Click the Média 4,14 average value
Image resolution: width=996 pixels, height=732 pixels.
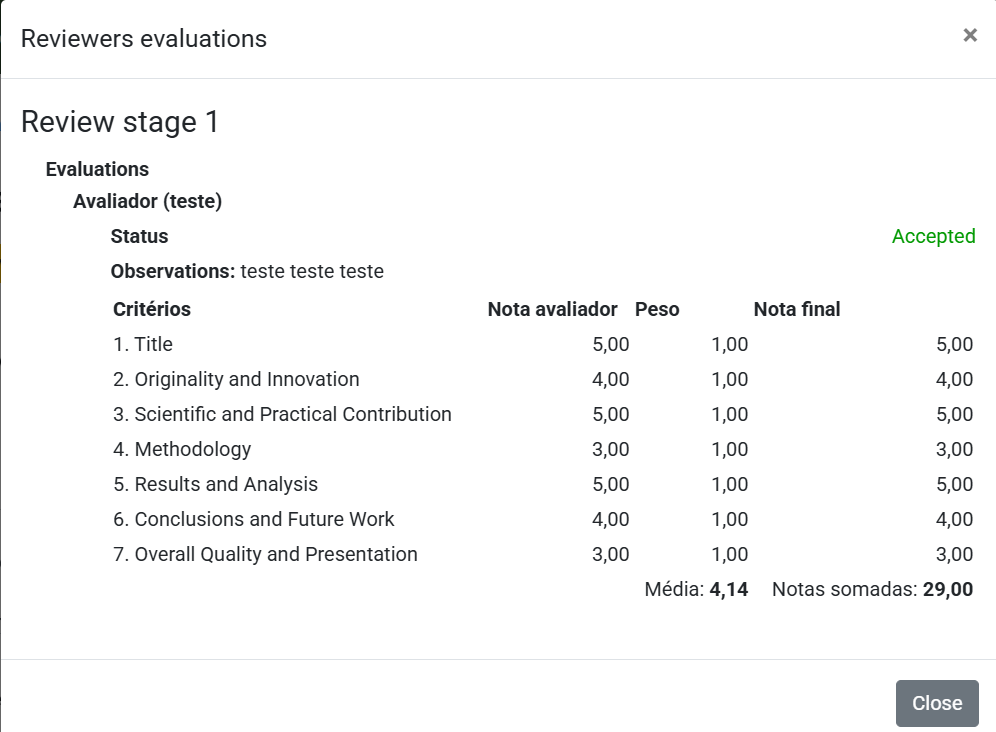697,589
